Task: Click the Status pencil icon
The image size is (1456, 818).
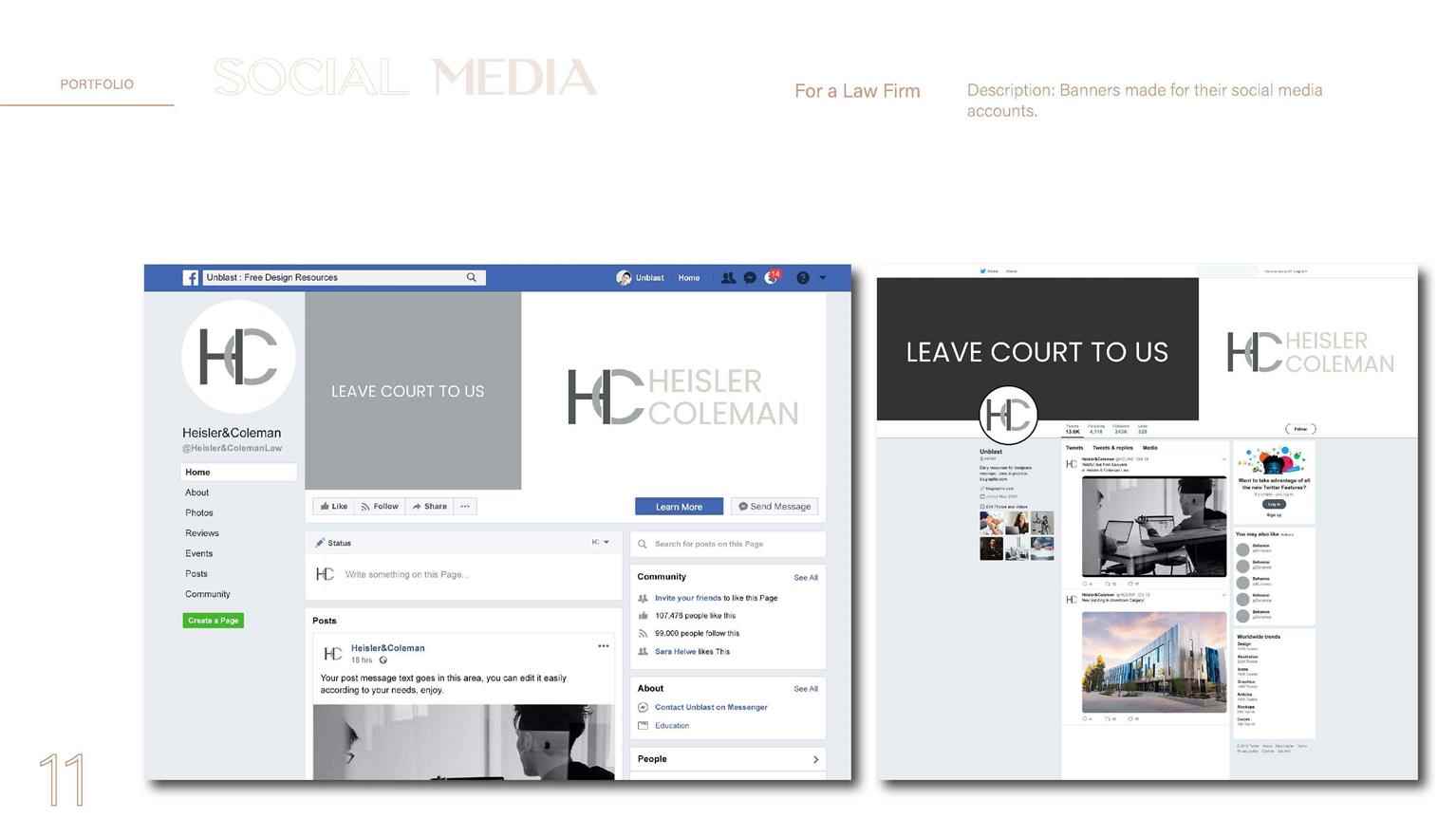Action: pyautogui.click(x=320, y=544)
